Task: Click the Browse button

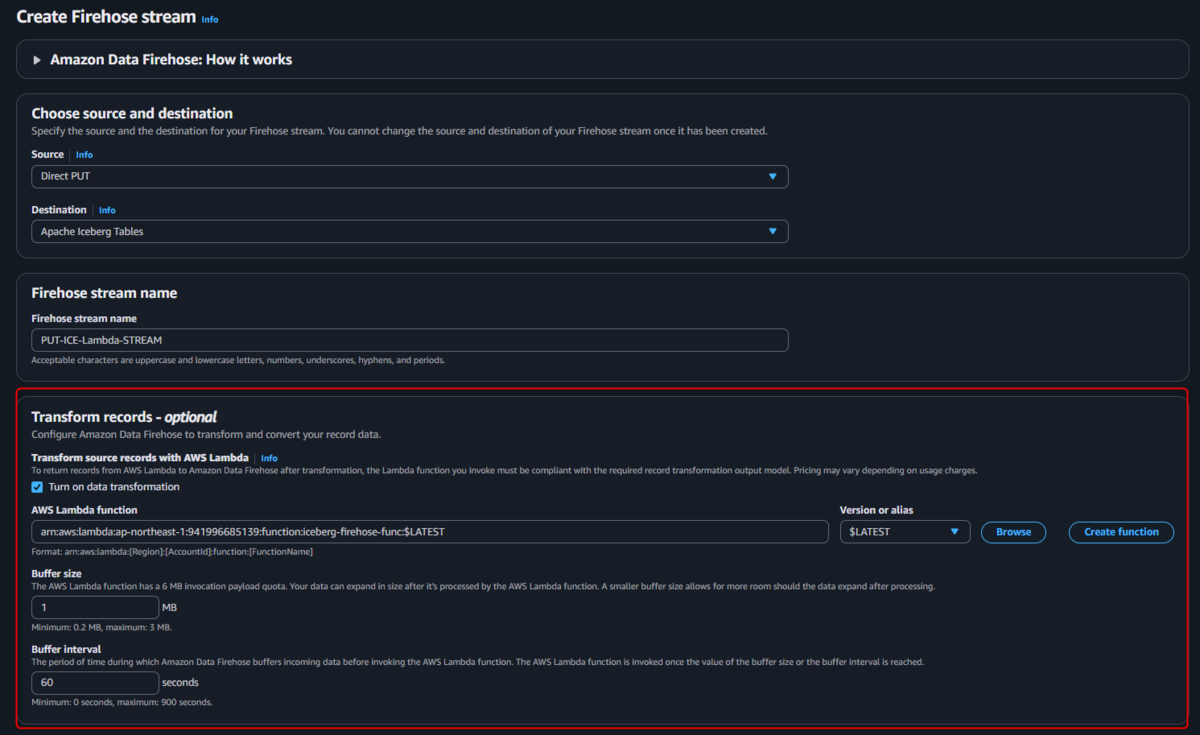Action: coord(1013,532)
